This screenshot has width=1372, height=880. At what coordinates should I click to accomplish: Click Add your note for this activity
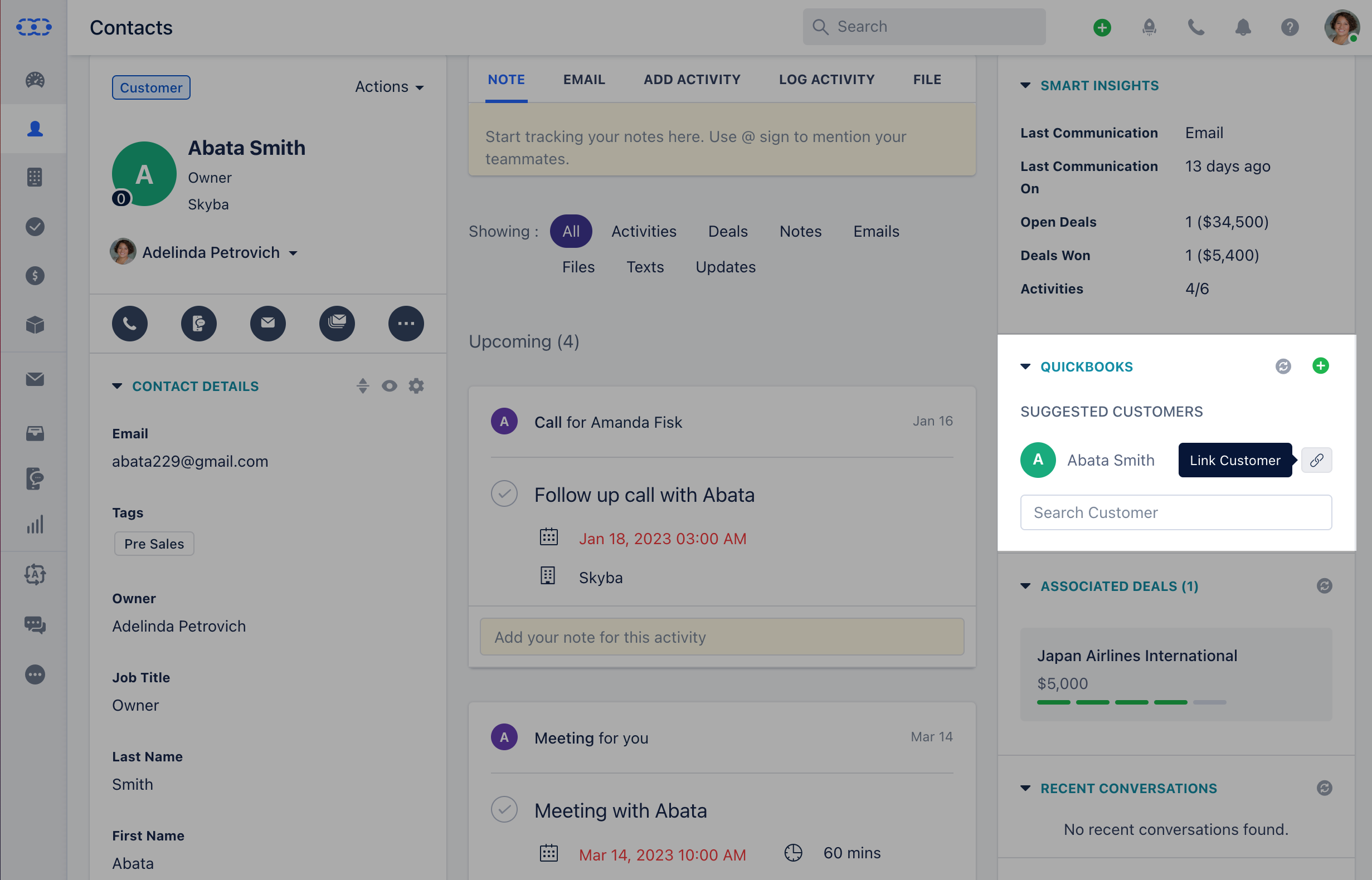(x=722, y=637)
